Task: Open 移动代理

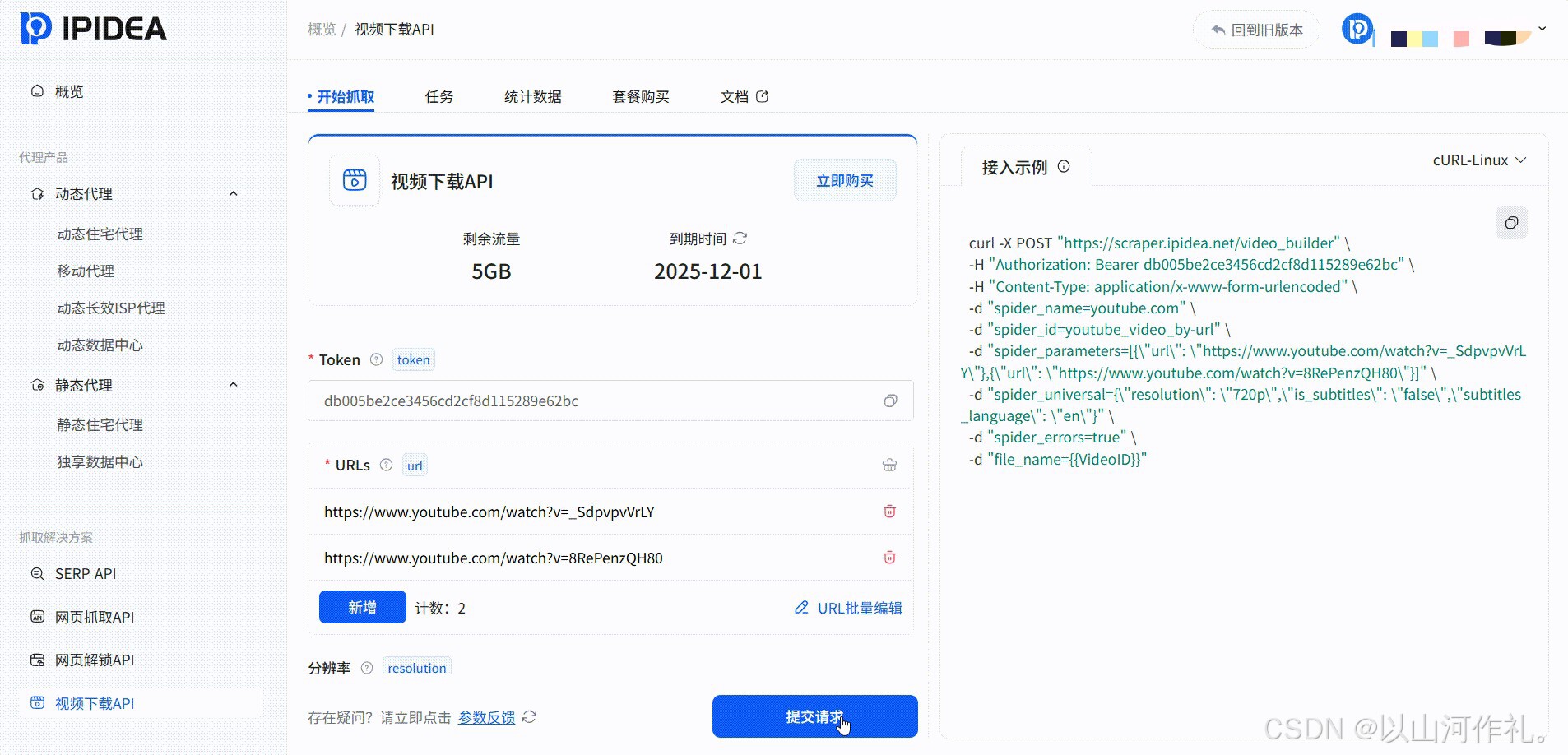Action: pyautogui.click(x=86, y=271)
